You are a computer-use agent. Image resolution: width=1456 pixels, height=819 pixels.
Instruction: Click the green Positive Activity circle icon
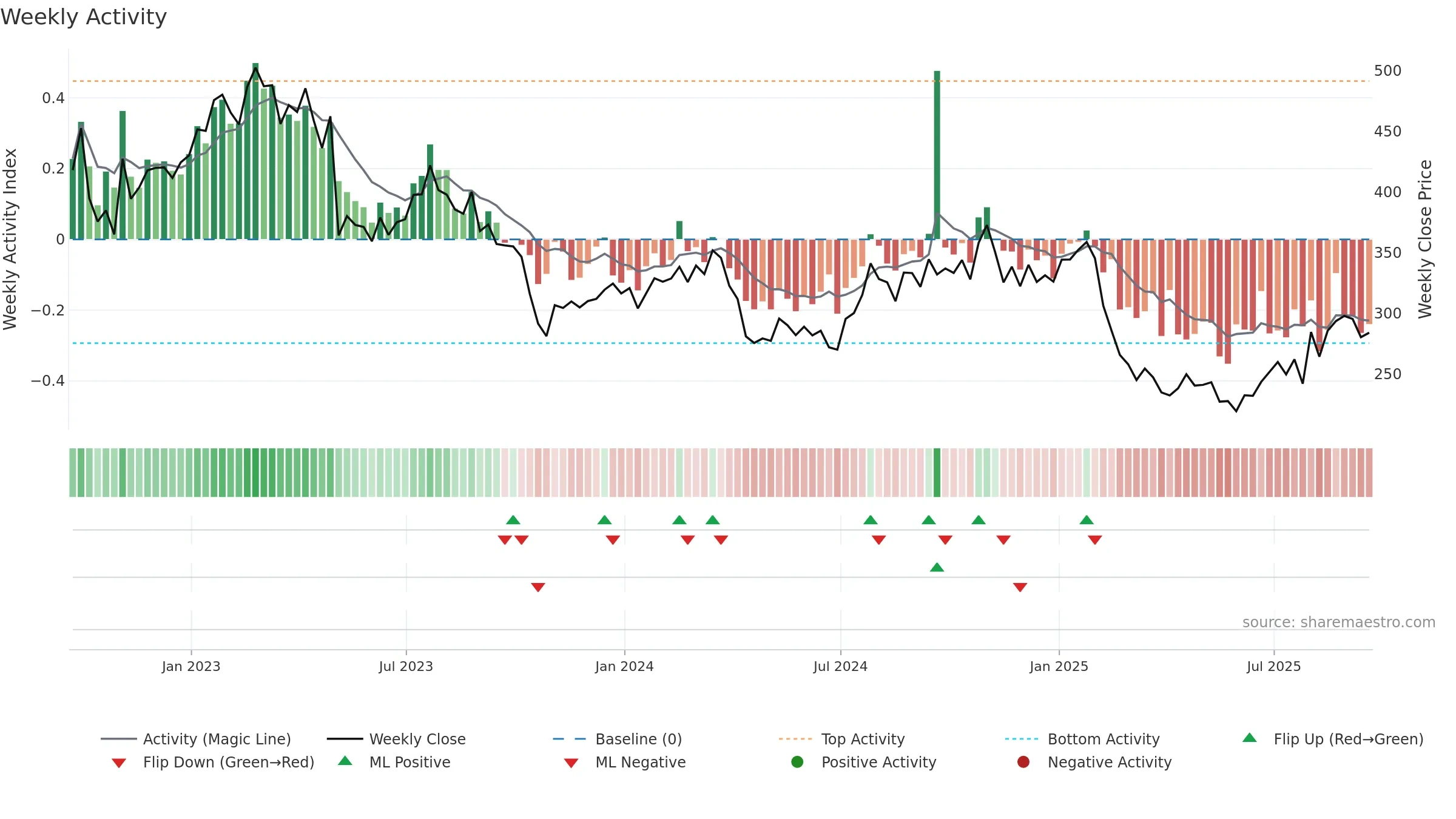(798, 762)
